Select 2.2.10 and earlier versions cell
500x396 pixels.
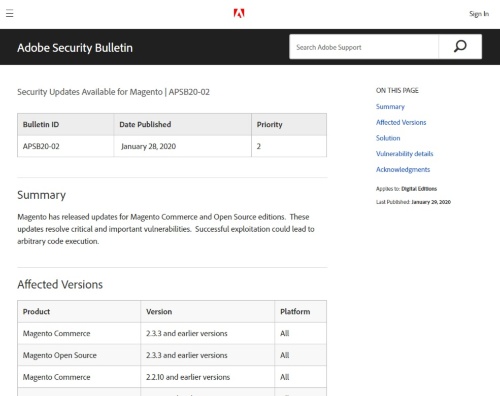(x=208, y=377)
